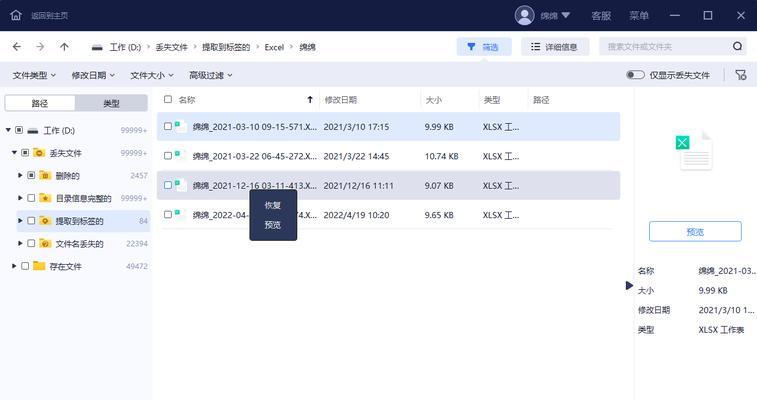Sort by the 类型 column header
Screen dimensions: 757x400
[x=492, y=100]
